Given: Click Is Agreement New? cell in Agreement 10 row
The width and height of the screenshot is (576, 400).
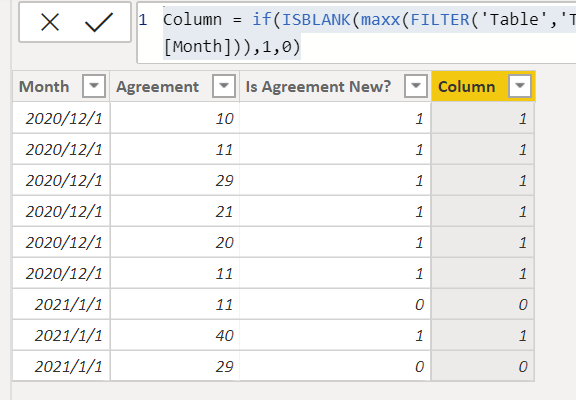Looking at the screenshot, I should coord(335,118).
